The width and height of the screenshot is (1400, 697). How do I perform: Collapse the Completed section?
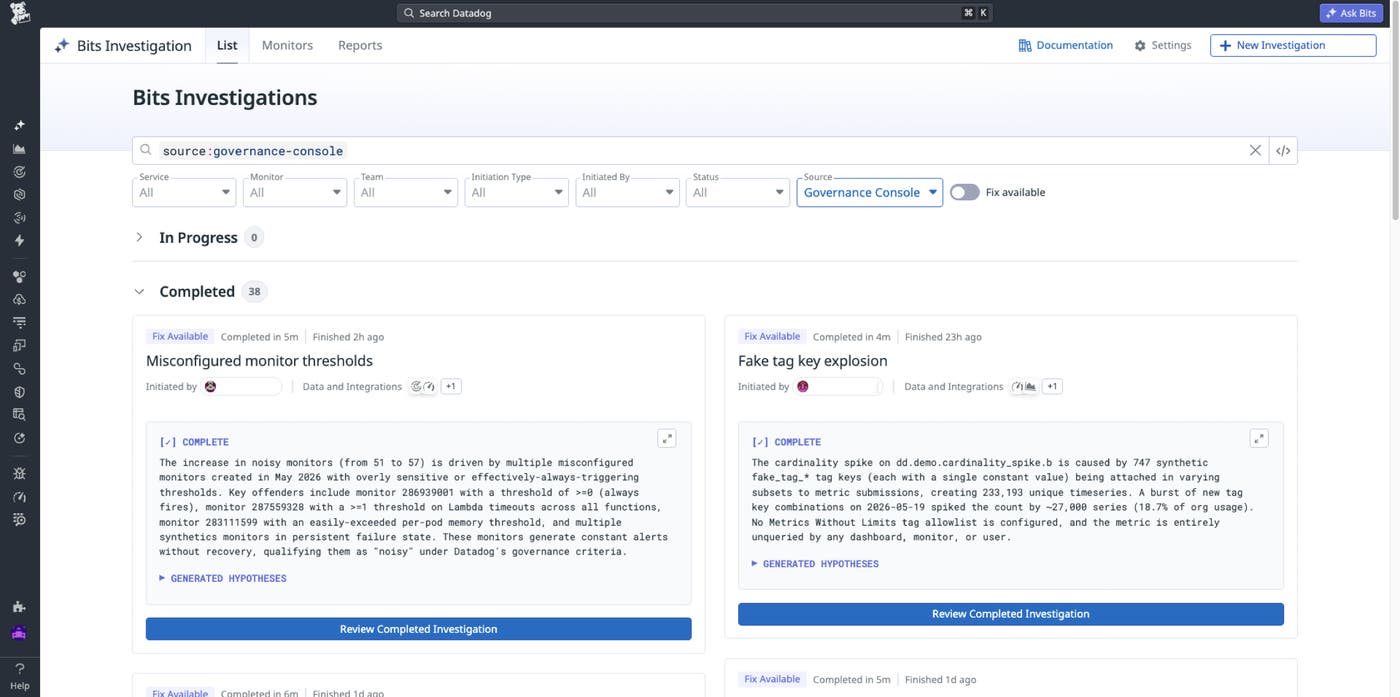(x=139, y=292)
